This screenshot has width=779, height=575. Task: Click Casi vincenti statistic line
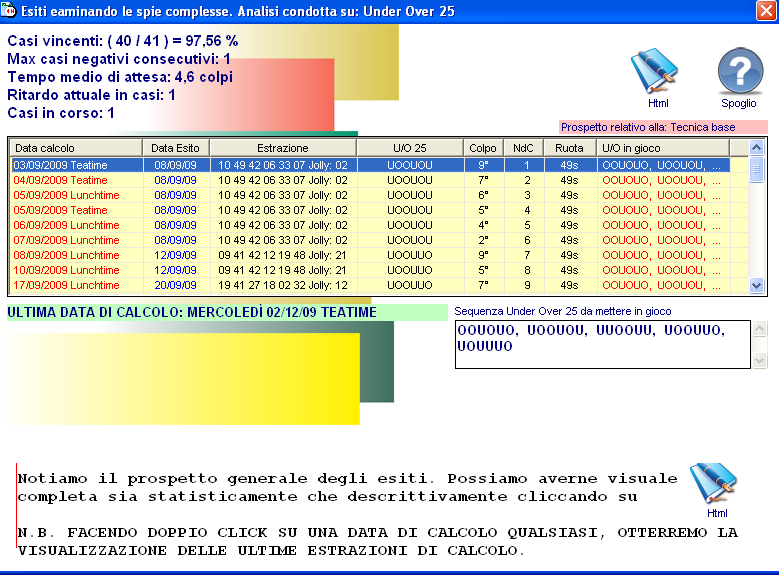click(x=123, y=41)
